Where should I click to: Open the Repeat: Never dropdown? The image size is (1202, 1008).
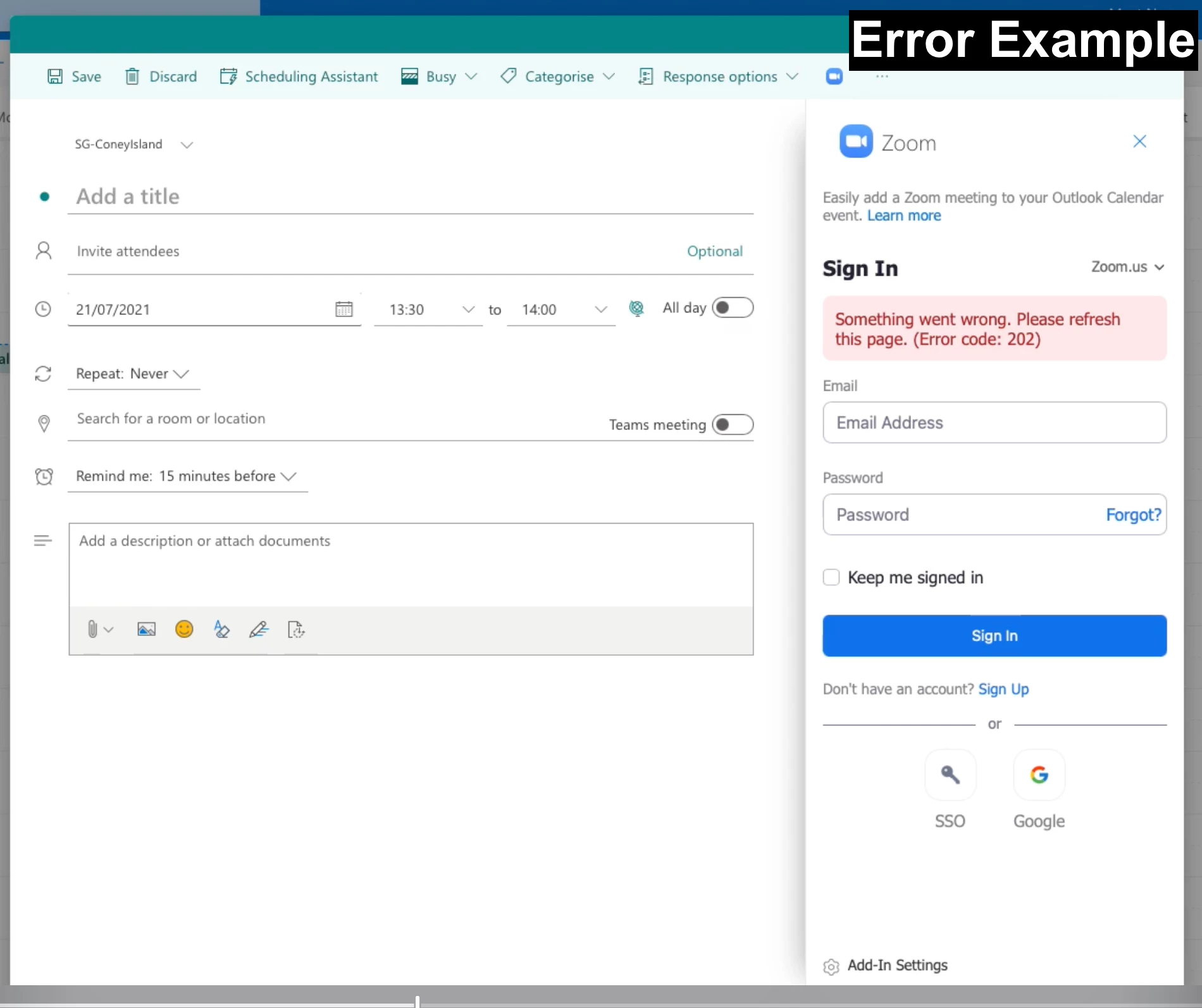tap(133, 374)
